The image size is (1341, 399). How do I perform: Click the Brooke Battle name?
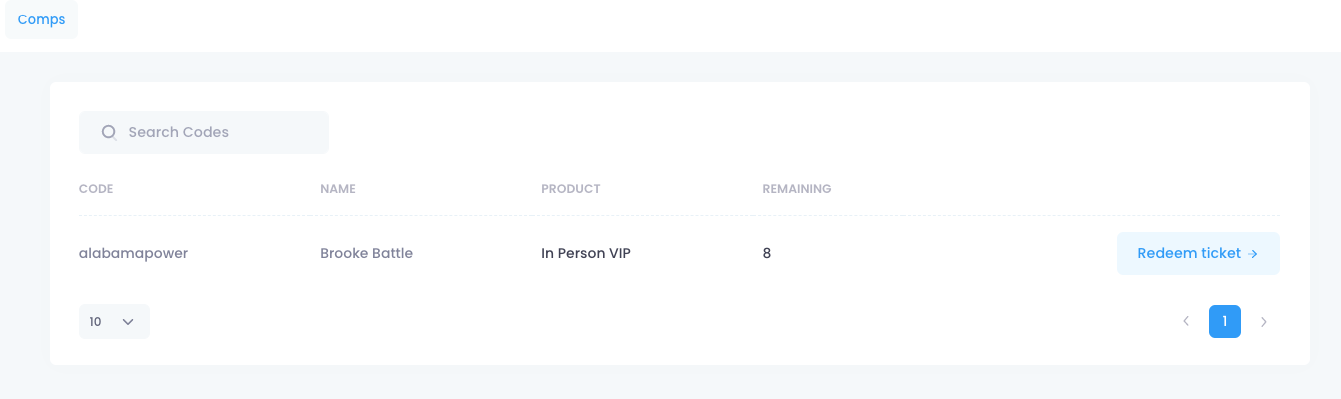(x=366, y=253)
